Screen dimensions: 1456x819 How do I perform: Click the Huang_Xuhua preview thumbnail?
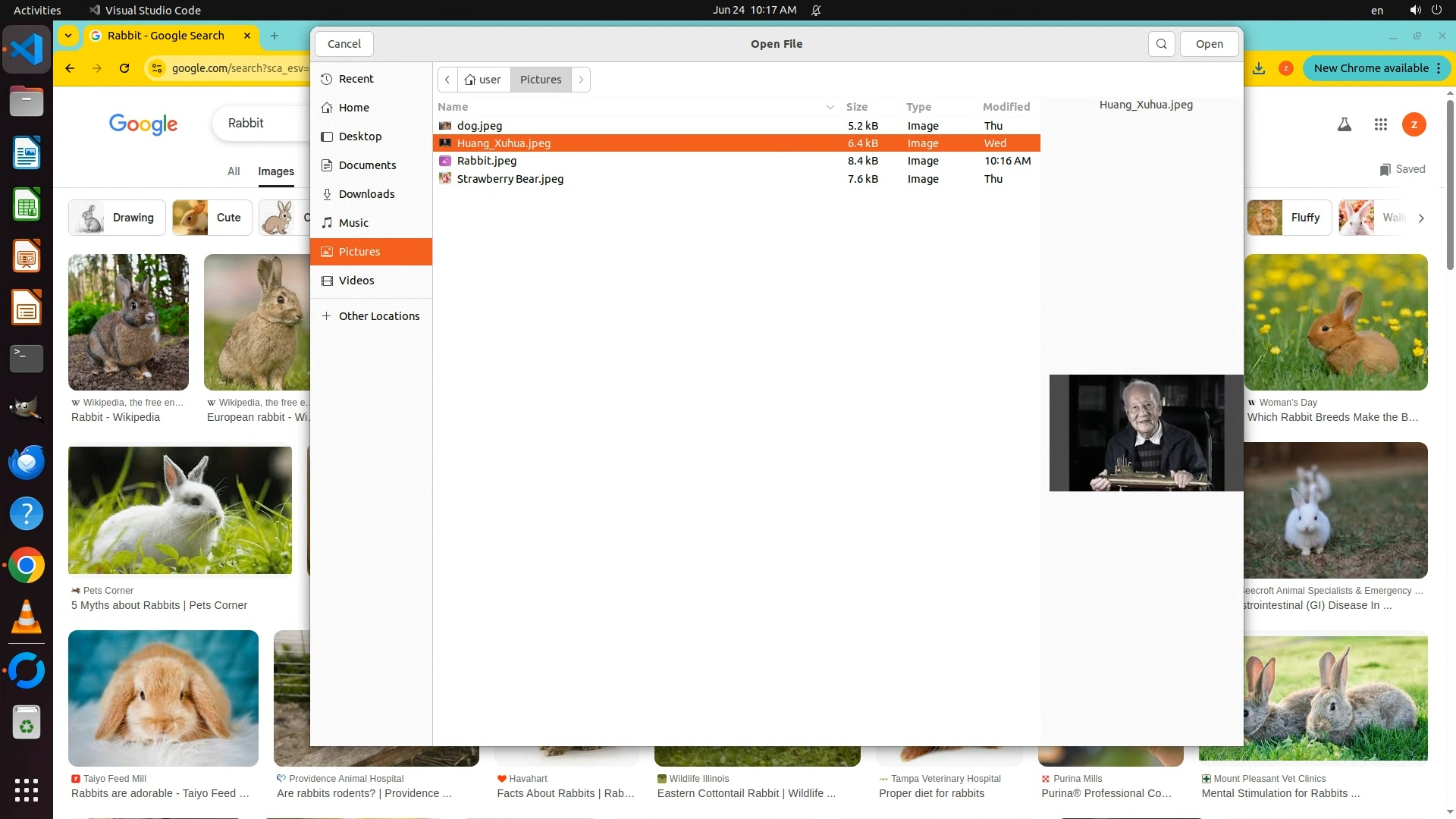coord(1145,433)
